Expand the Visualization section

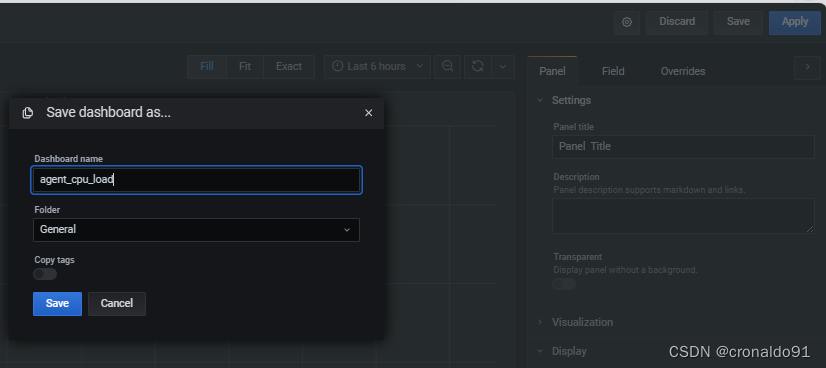point(575,322)
